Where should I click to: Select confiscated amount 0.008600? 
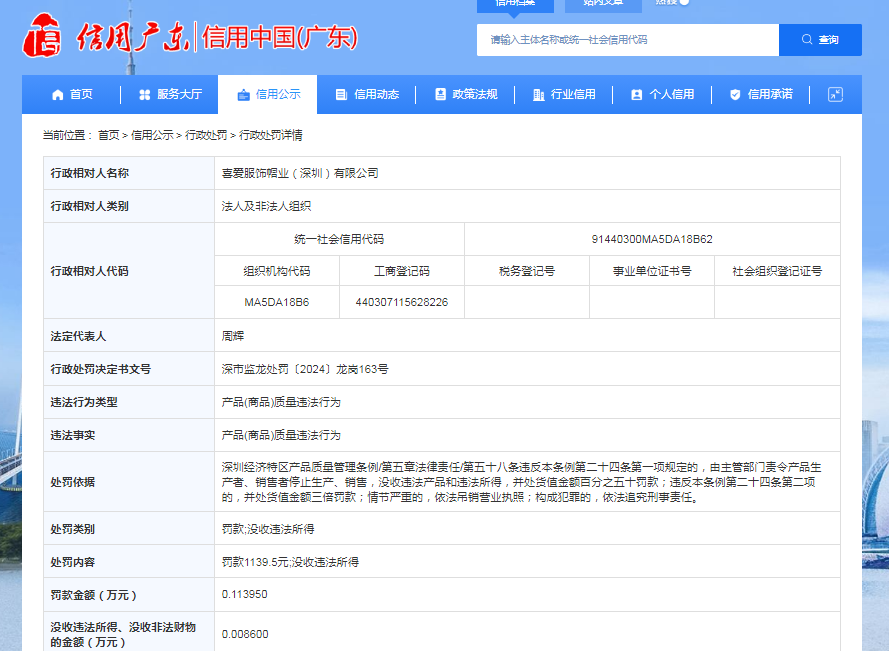(245, 634)
